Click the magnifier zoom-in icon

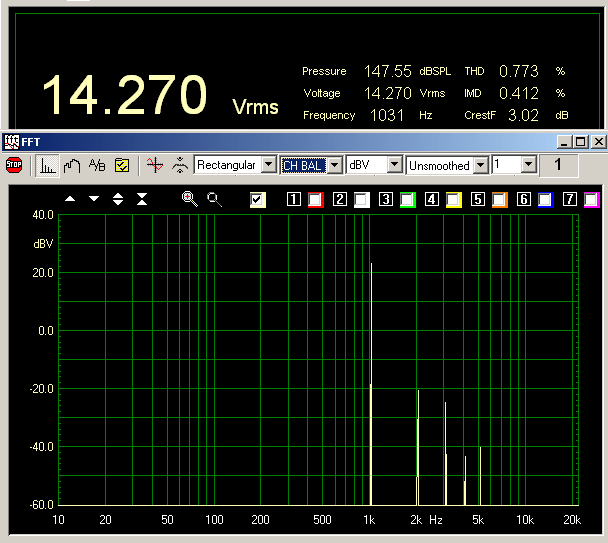[189, 199]
